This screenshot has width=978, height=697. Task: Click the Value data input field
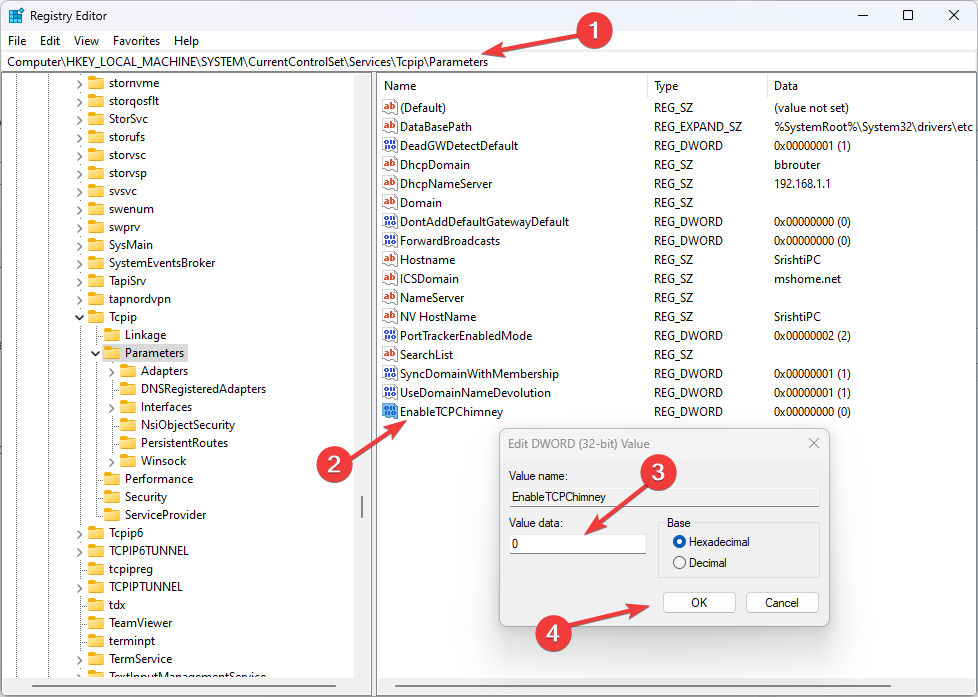[x=578, y=543]
